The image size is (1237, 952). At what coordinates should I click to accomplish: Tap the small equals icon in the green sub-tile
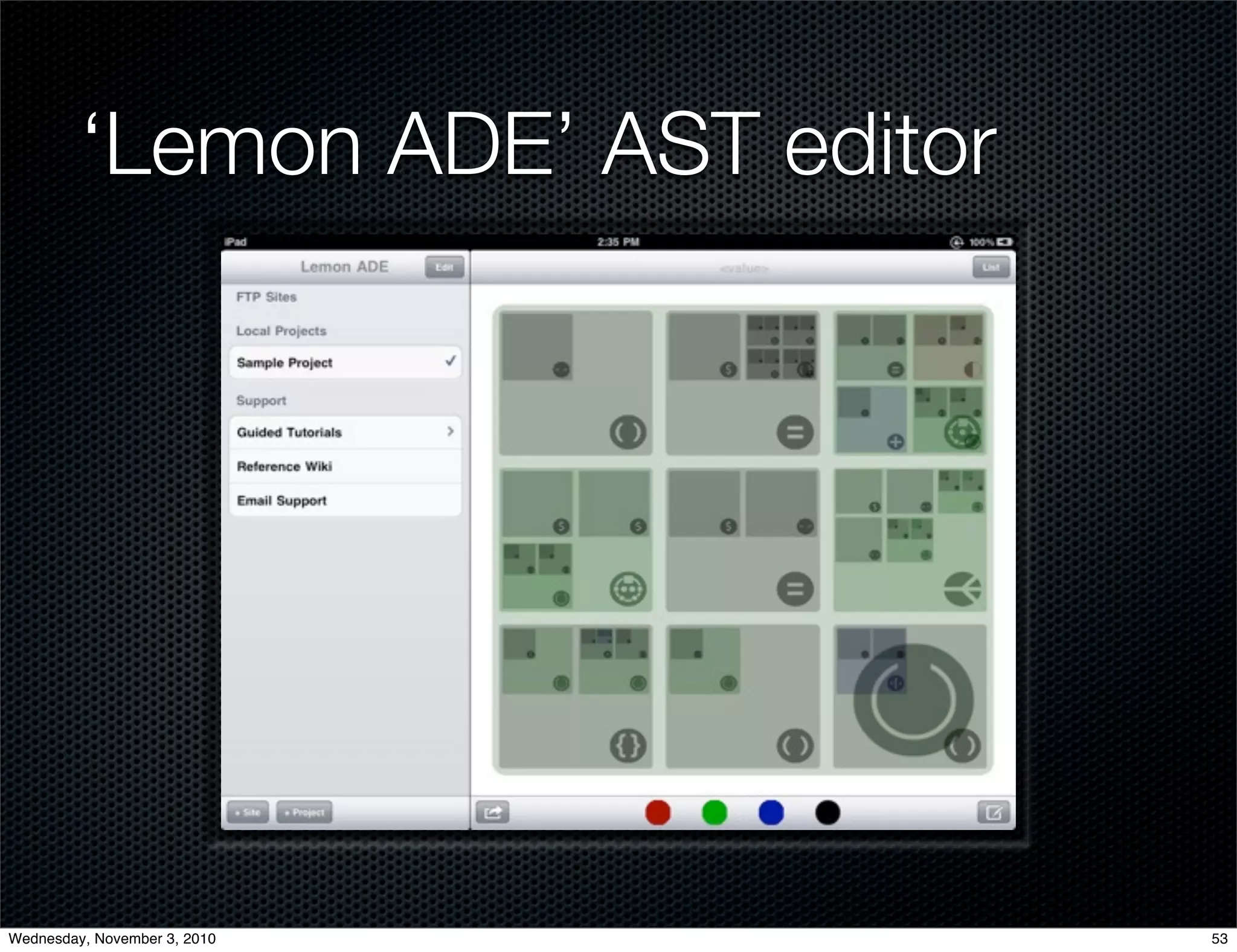click(895, 369)
